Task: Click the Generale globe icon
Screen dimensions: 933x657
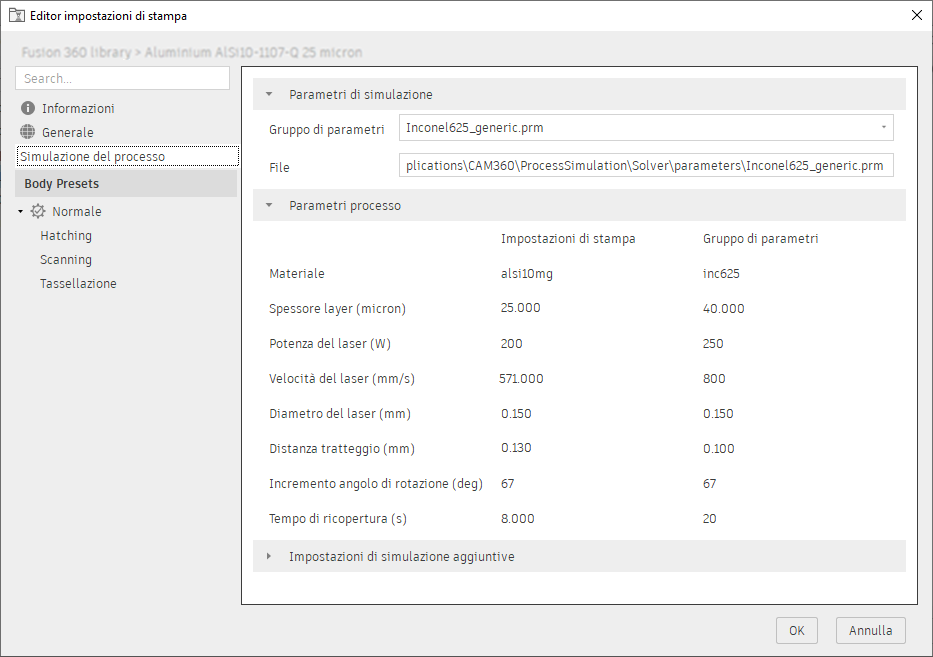Action: (x=27, y=132)
